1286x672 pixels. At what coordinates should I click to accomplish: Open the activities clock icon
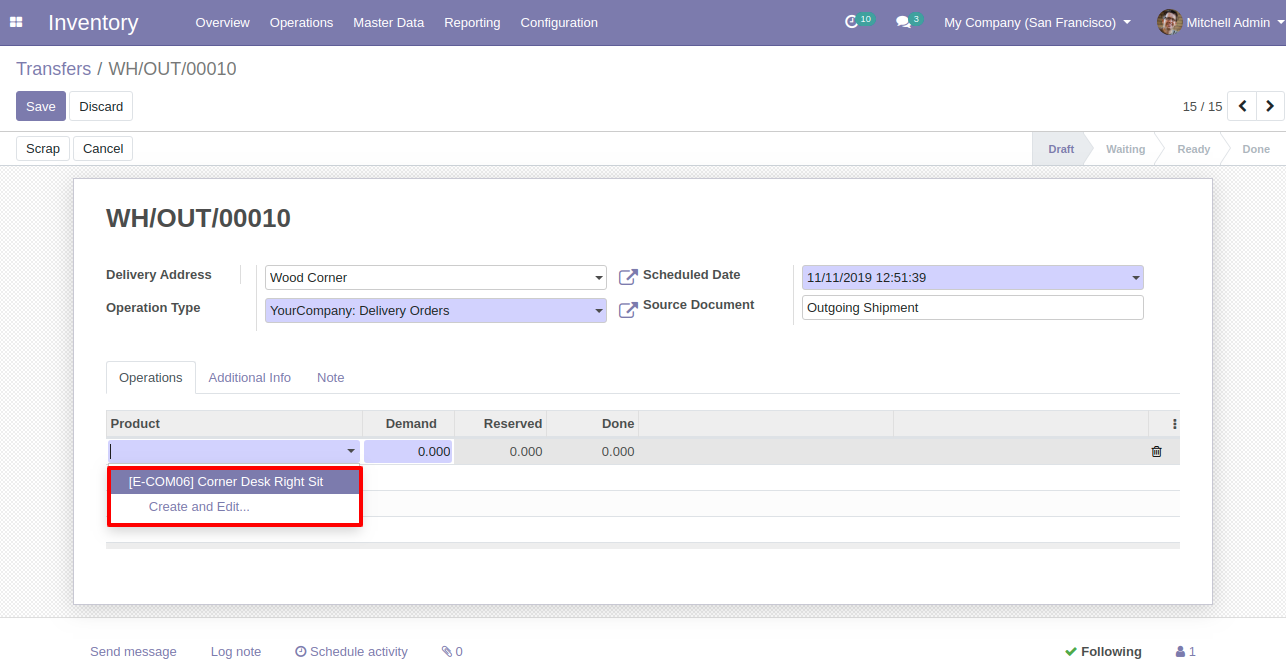[852, 22]
